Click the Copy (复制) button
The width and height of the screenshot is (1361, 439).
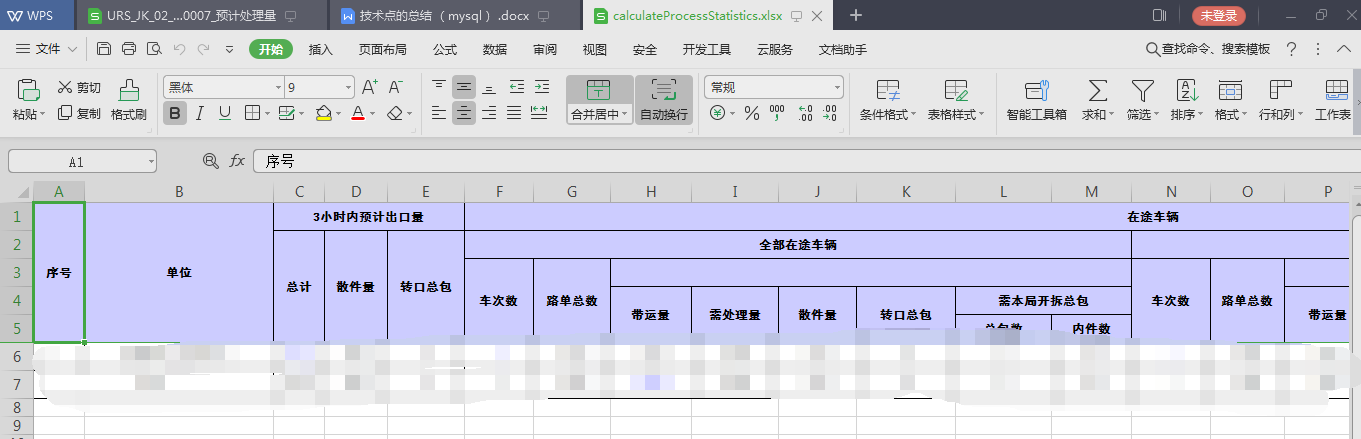(80, 113)
